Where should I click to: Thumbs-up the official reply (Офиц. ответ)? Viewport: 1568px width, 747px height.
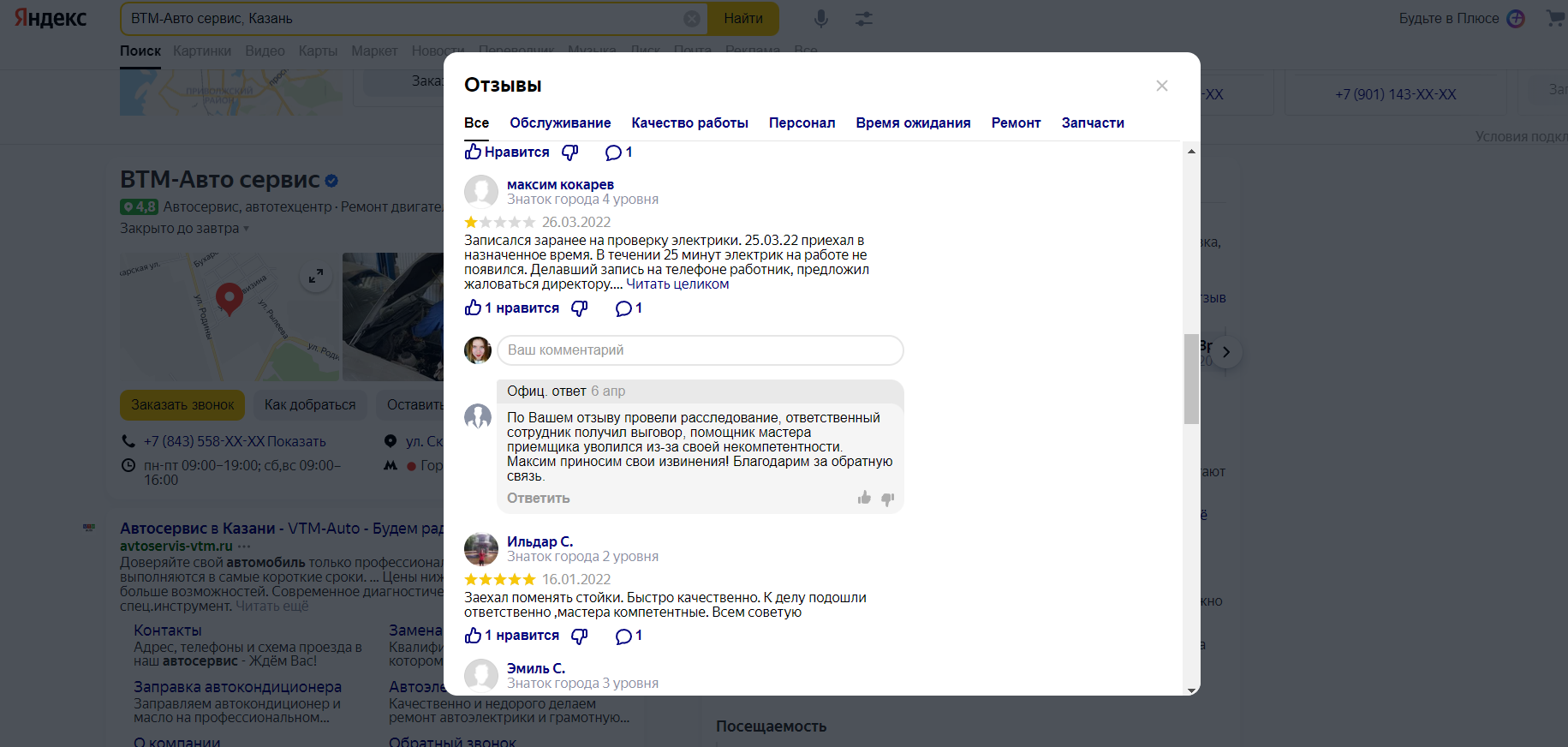(864, 498)
